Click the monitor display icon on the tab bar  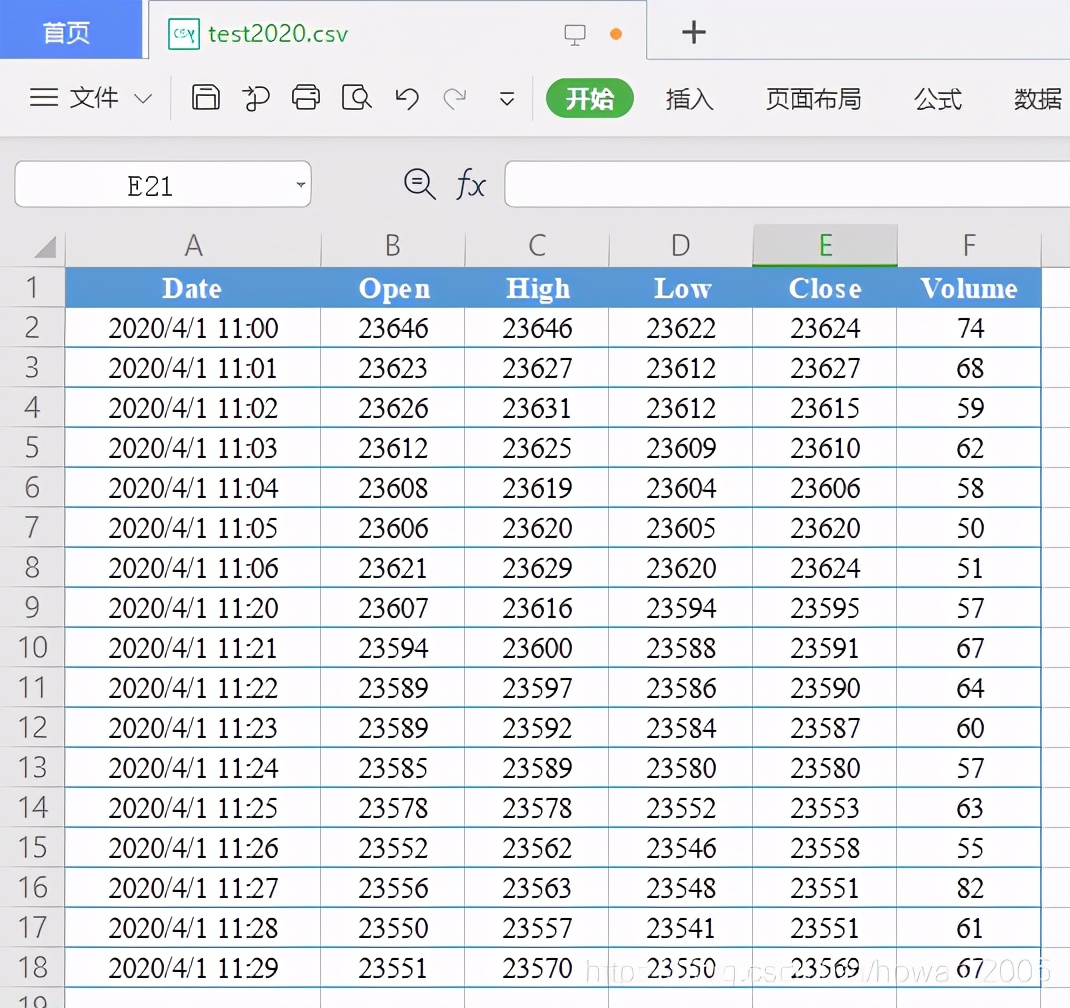[x=575, y=33]
